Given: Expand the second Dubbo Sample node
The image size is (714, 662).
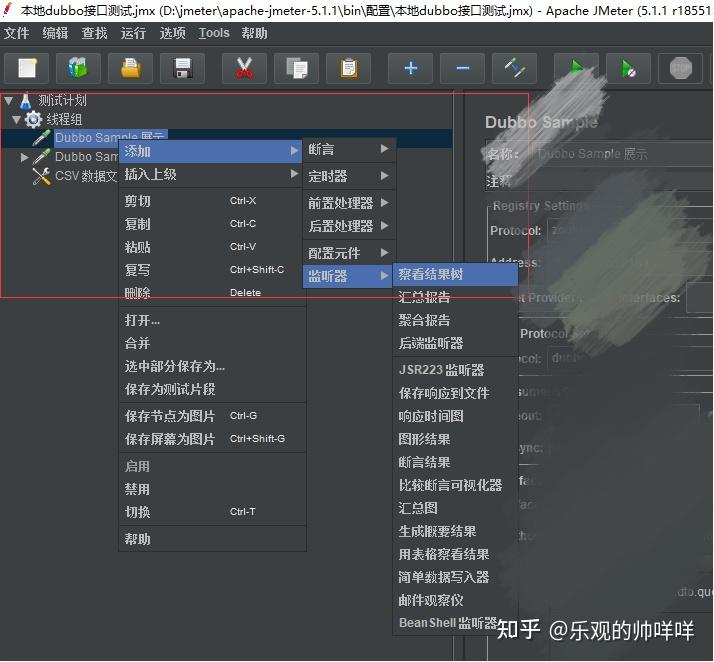Looking at the screenshot, I should tap(25, 157).
